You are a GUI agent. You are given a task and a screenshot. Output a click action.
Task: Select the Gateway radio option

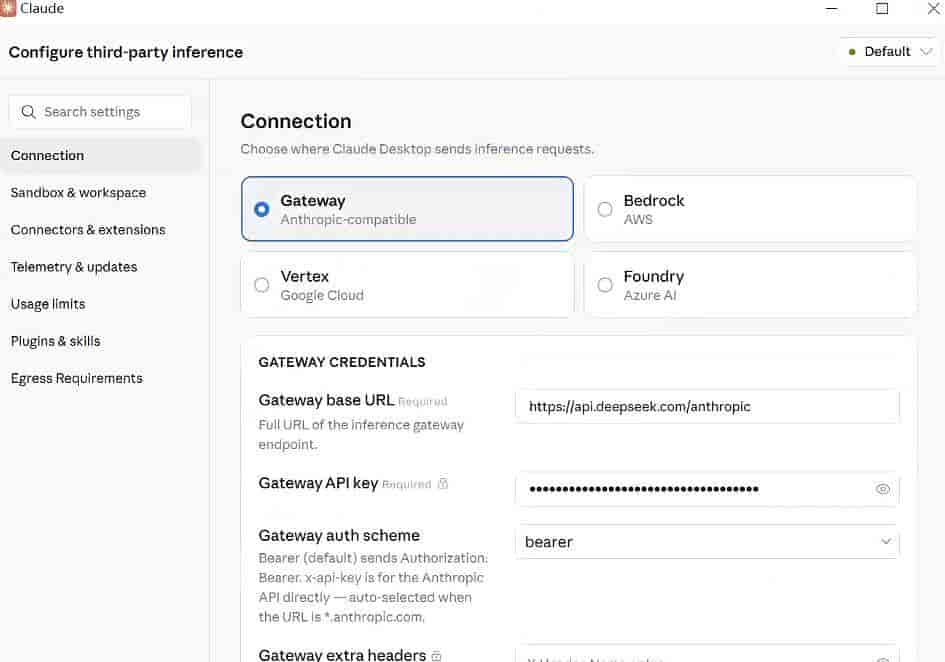coord(407,209)
